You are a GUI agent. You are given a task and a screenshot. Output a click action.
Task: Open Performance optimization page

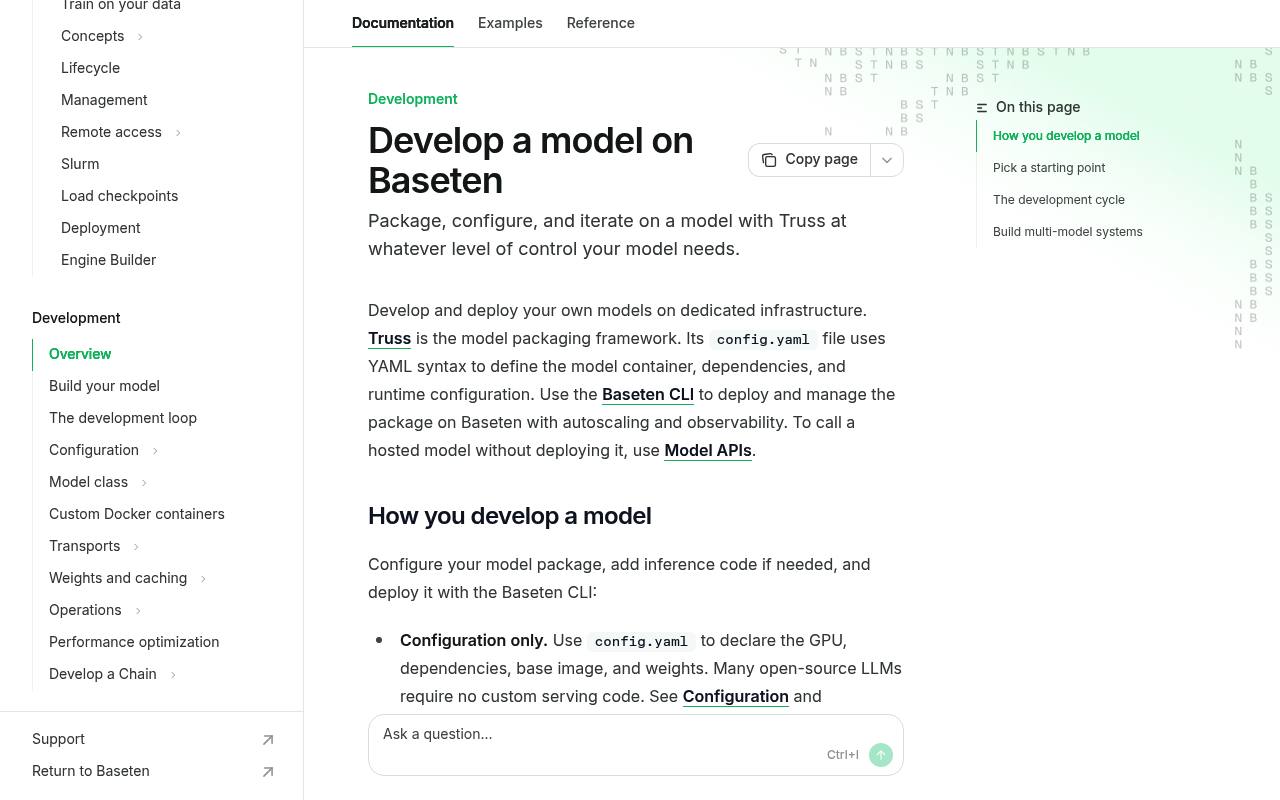click(x=134, y=642)
